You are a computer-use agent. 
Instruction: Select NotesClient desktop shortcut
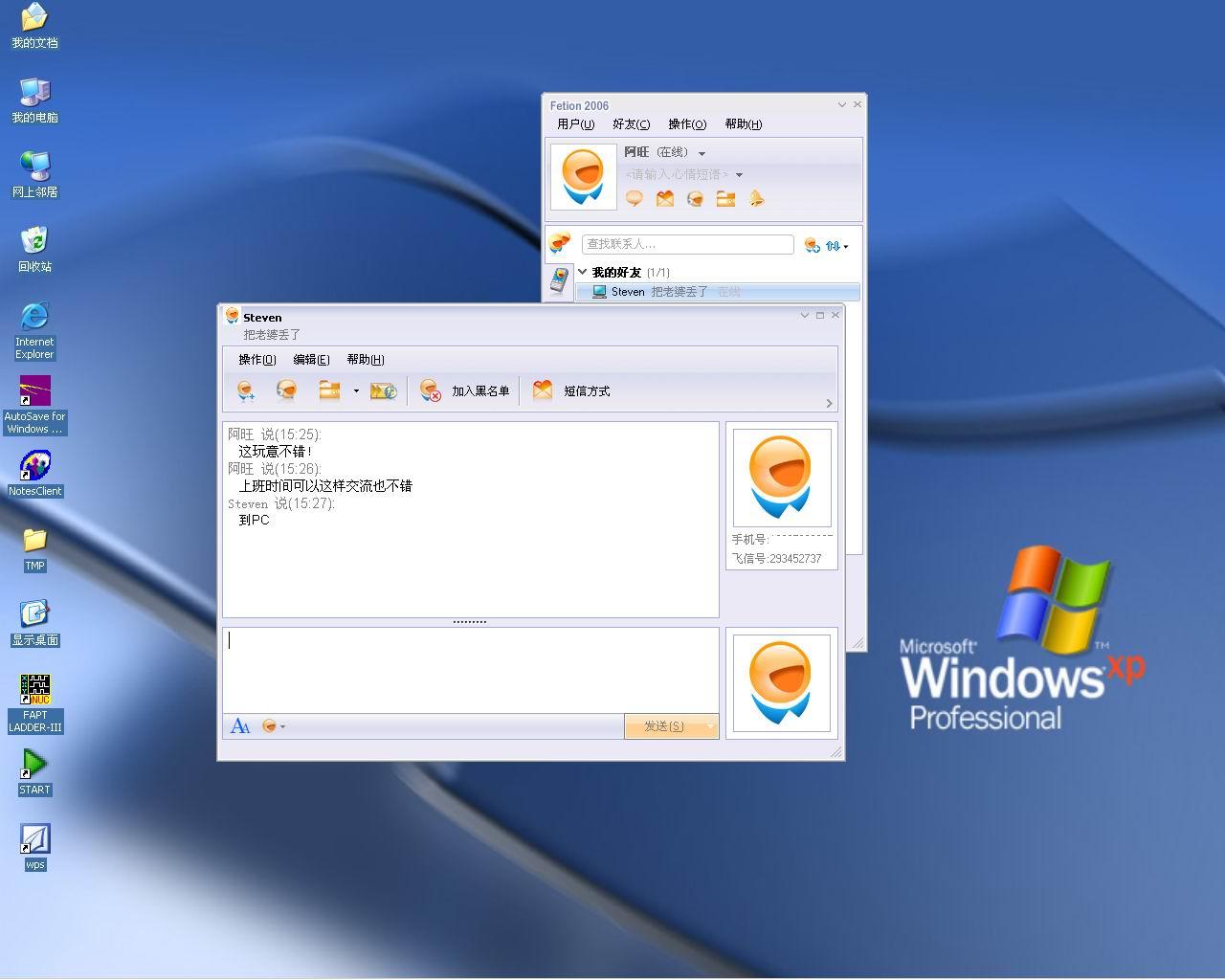[x=34, y=474]
